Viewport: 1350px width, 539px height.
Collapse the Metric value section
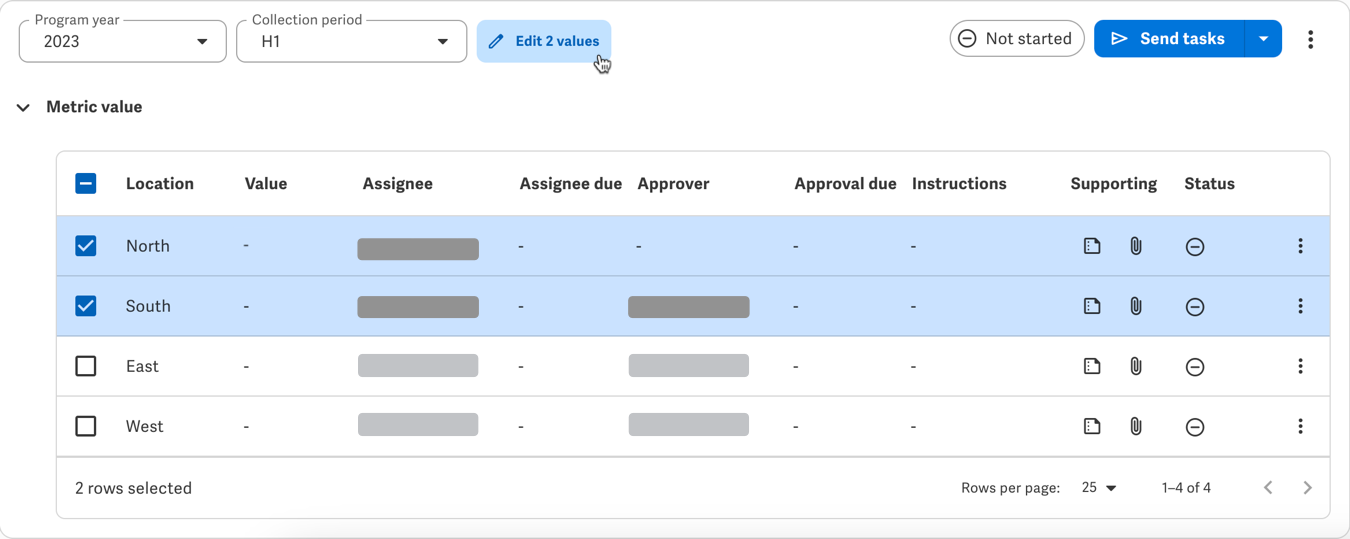point(23,107)
